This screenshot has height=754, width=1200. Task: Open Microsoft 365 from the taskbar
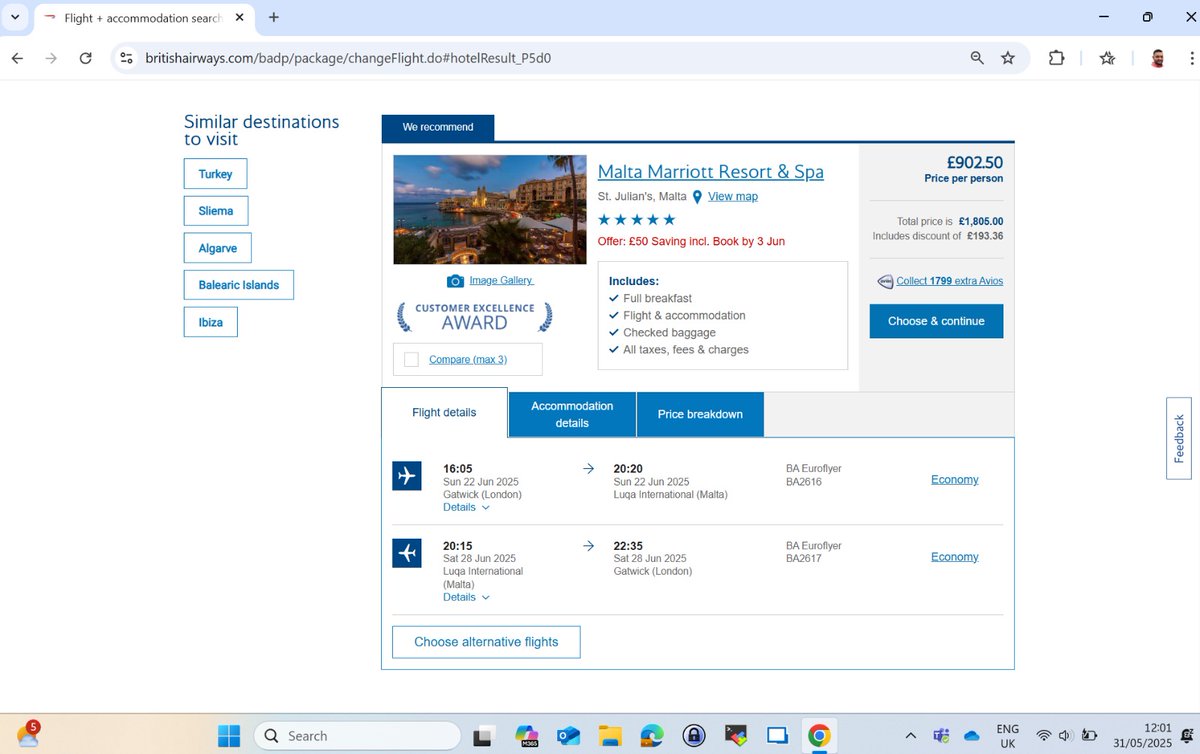pos(527,737)
